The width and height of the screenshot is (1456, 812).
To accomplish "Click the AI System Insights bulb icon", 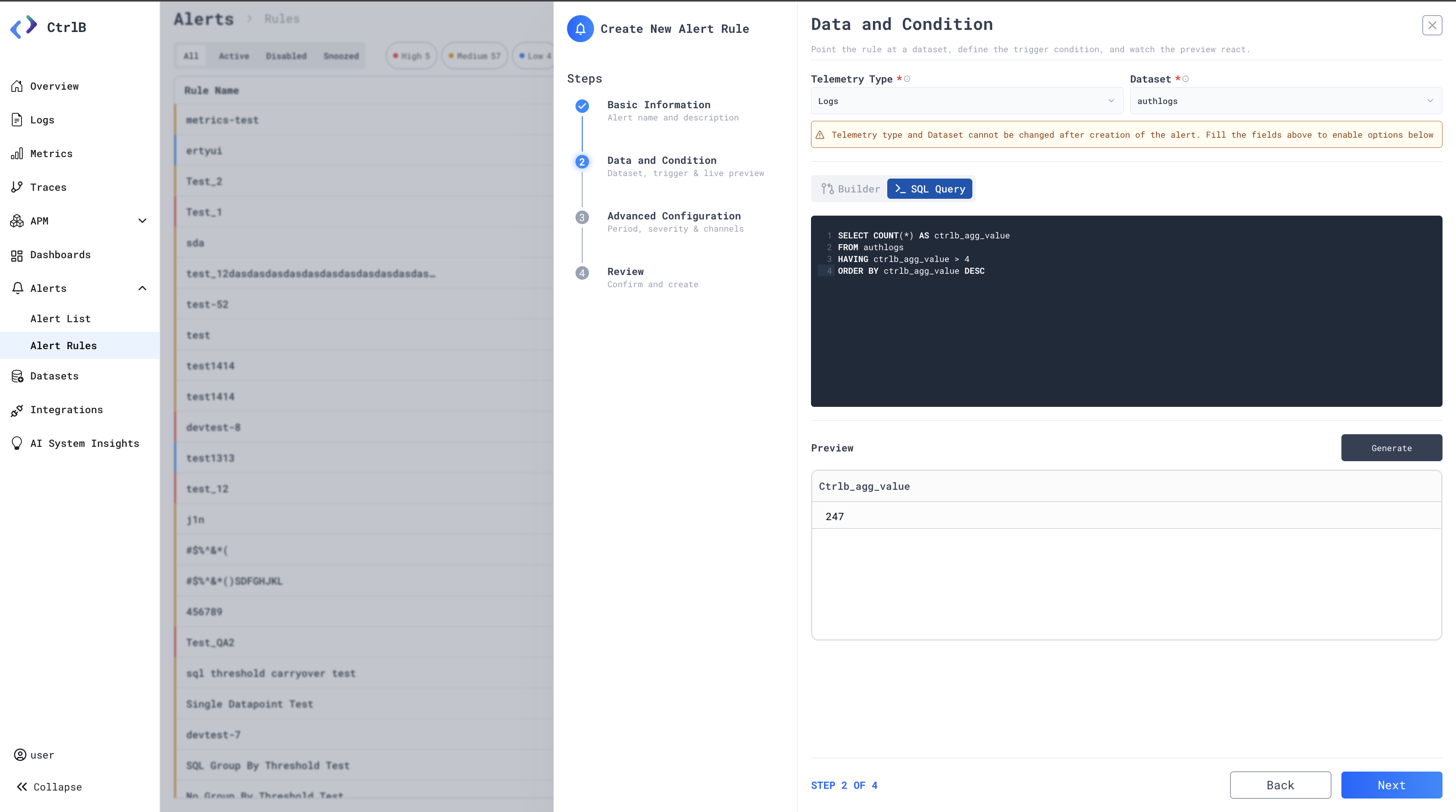I will tap(17, 443).
